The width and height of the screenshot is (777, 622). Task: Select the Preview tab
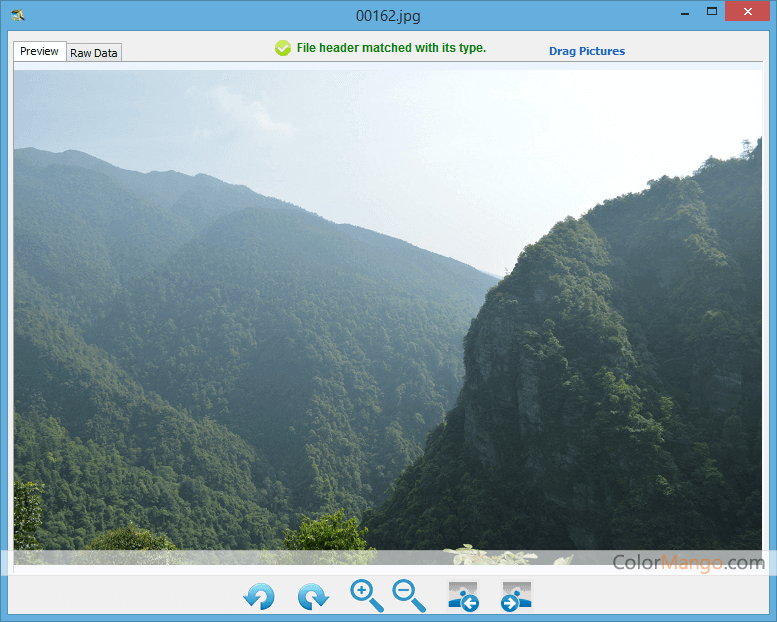40,51
